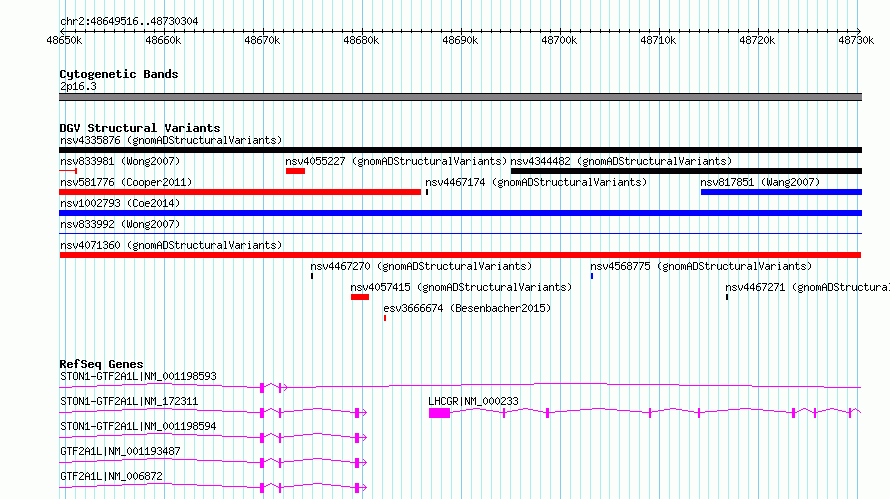Click the 48670k ruler tick label
The height and width of the screenshot is (499, 890).
pyautogui.click(x=262, y=40)
